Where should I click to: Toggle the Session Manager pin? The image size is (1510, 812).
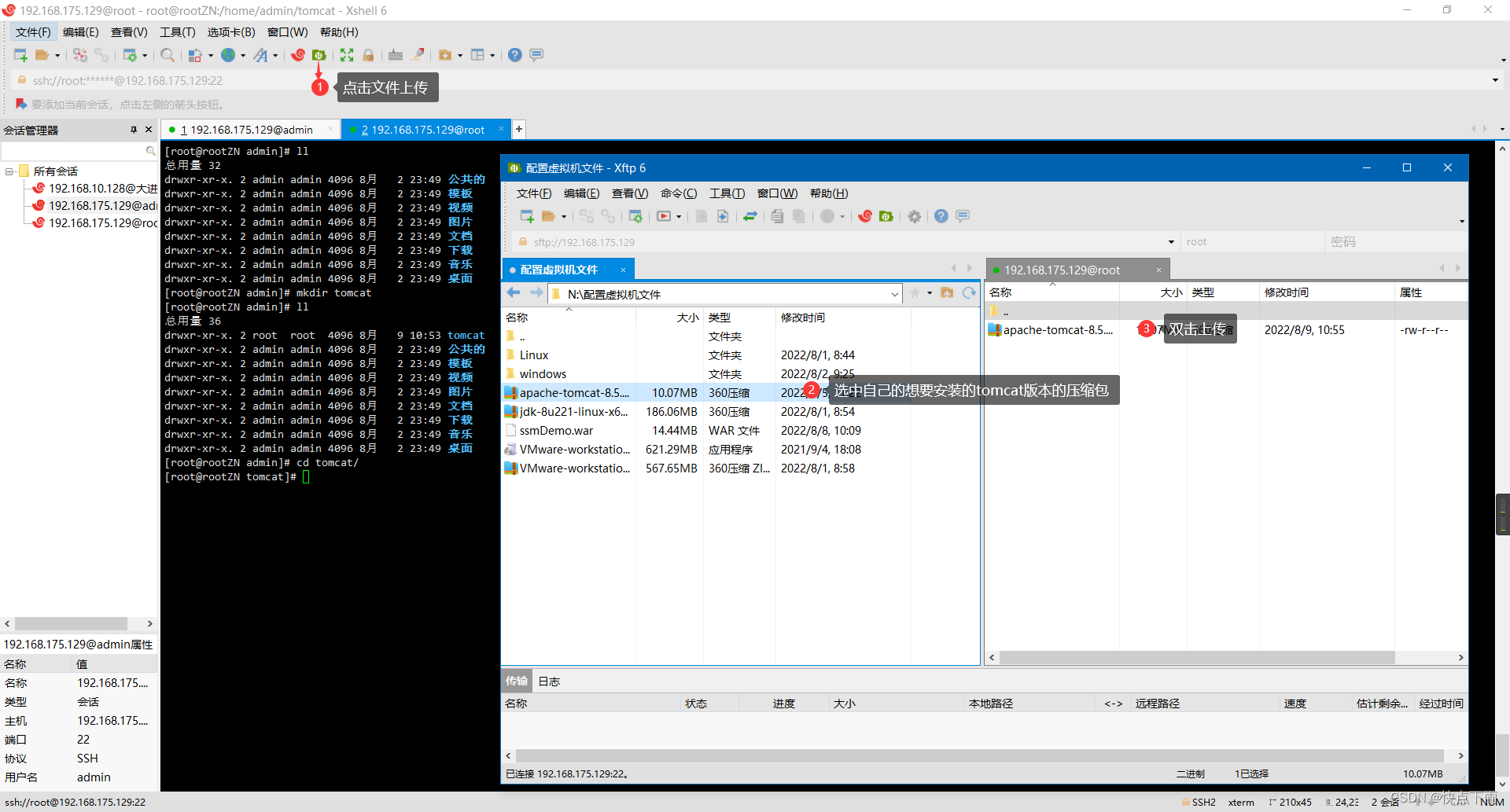coord(134,130)
